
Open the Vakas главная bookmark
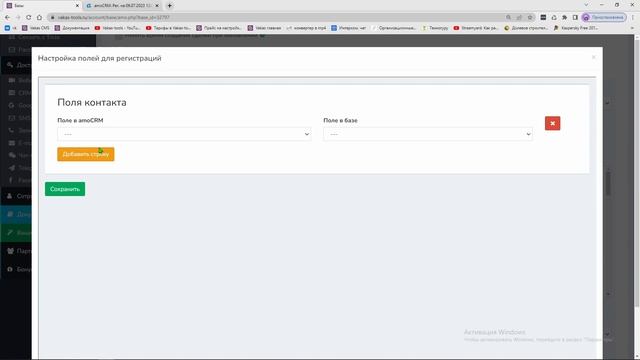coord(264,28)
